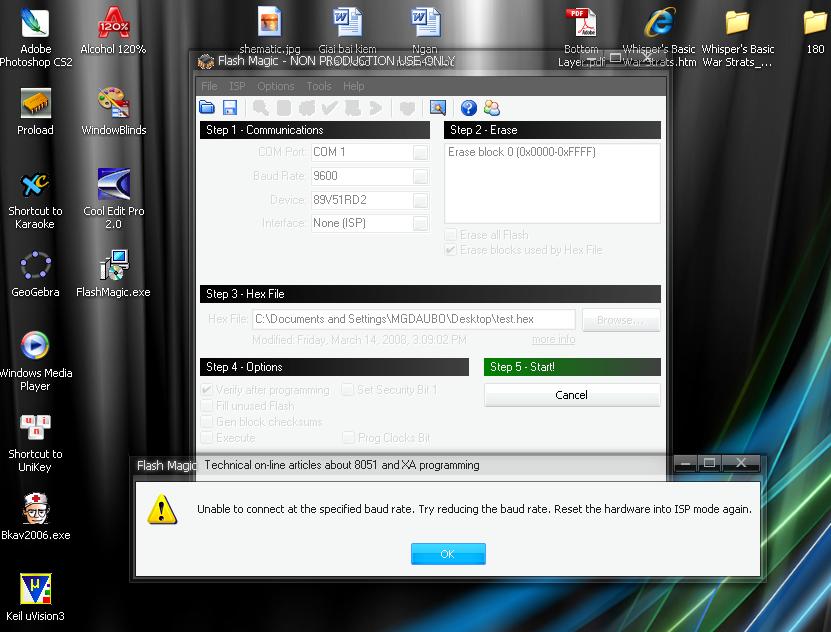The image size is (831, 632).
Task: Toggle the Prog Clocks Bit checkbox
Action: tap(348, 438)
